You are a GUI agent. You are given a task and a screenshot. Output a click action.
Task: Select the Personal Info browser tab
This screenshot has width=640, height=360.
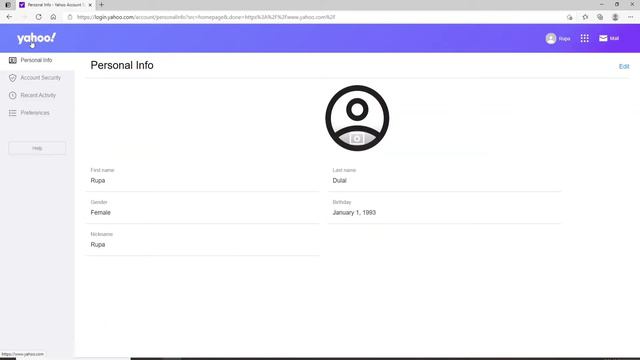pos(56,5)
